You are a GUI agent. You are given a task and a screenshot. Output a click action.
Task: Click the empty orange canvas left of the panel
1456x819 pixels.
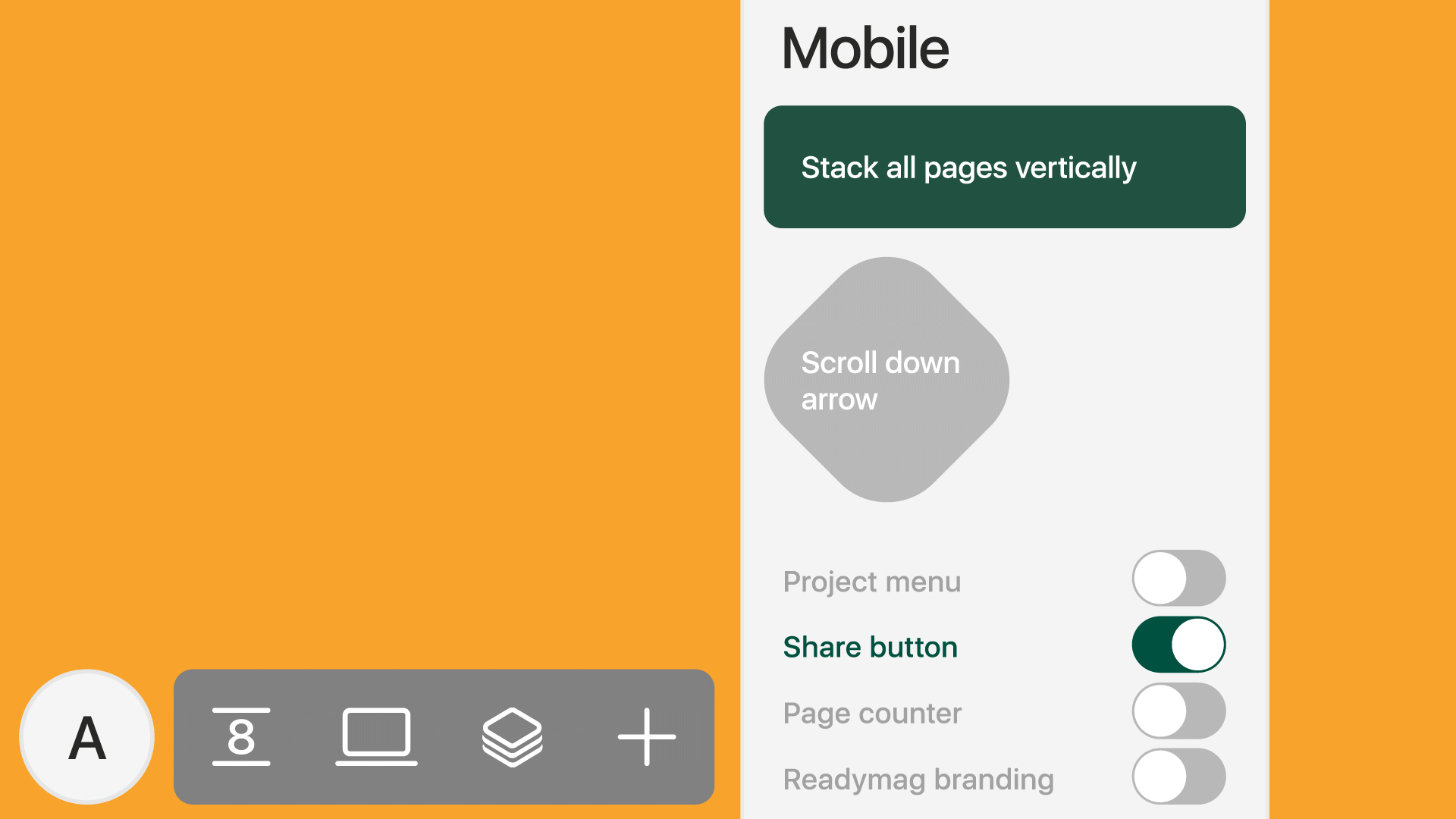[x=364, y=334]
